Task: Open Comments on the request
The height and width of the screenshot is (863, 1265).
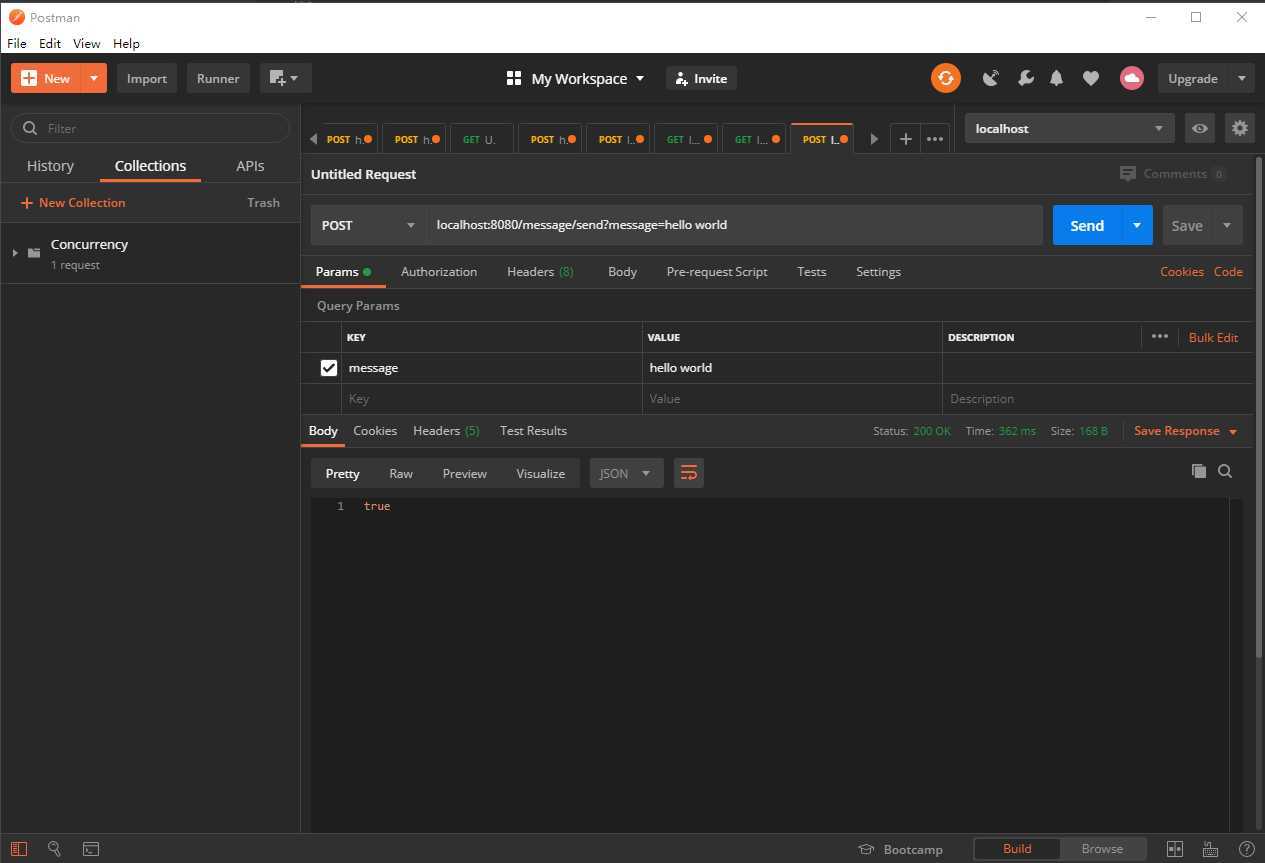Action: pyautogui.click(x=1173, y=174)
